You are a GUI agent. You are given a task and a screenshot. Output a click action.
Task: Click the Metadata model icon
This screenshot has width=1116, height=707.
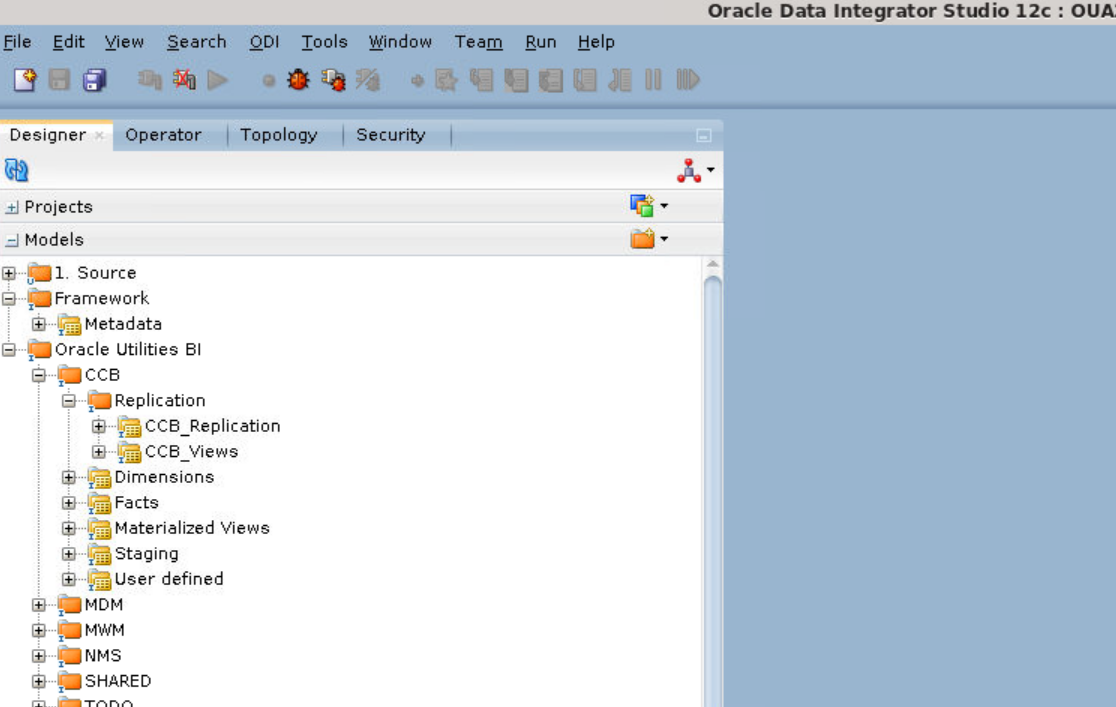click(x=69, y=325)
